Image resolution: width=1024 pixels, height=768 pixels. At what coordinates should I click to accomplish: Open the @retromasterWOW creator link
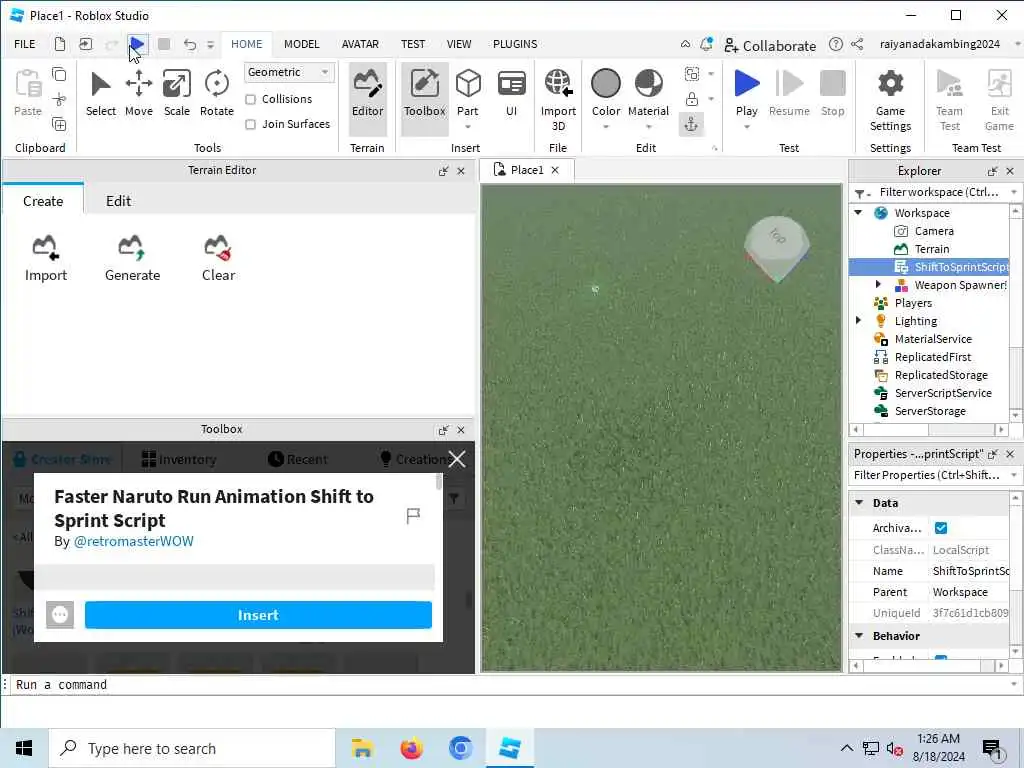point(133,541)
